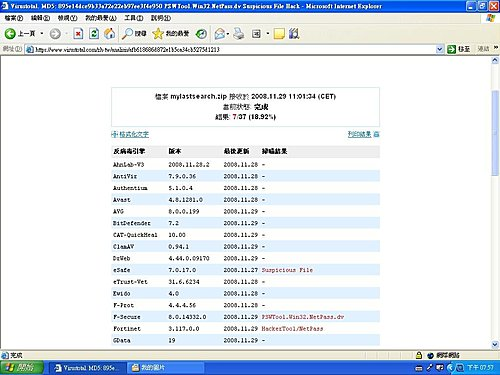The image size is (500, 375).
Task: Click the Internet zone globe in status bar
Action: (430, 355)
